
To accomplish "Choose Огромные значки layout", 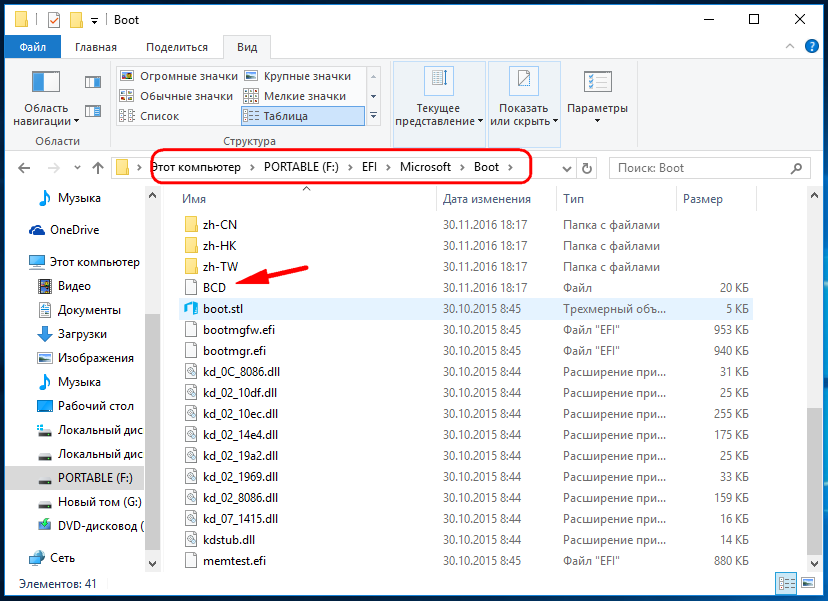I will [x=178, y=76].
